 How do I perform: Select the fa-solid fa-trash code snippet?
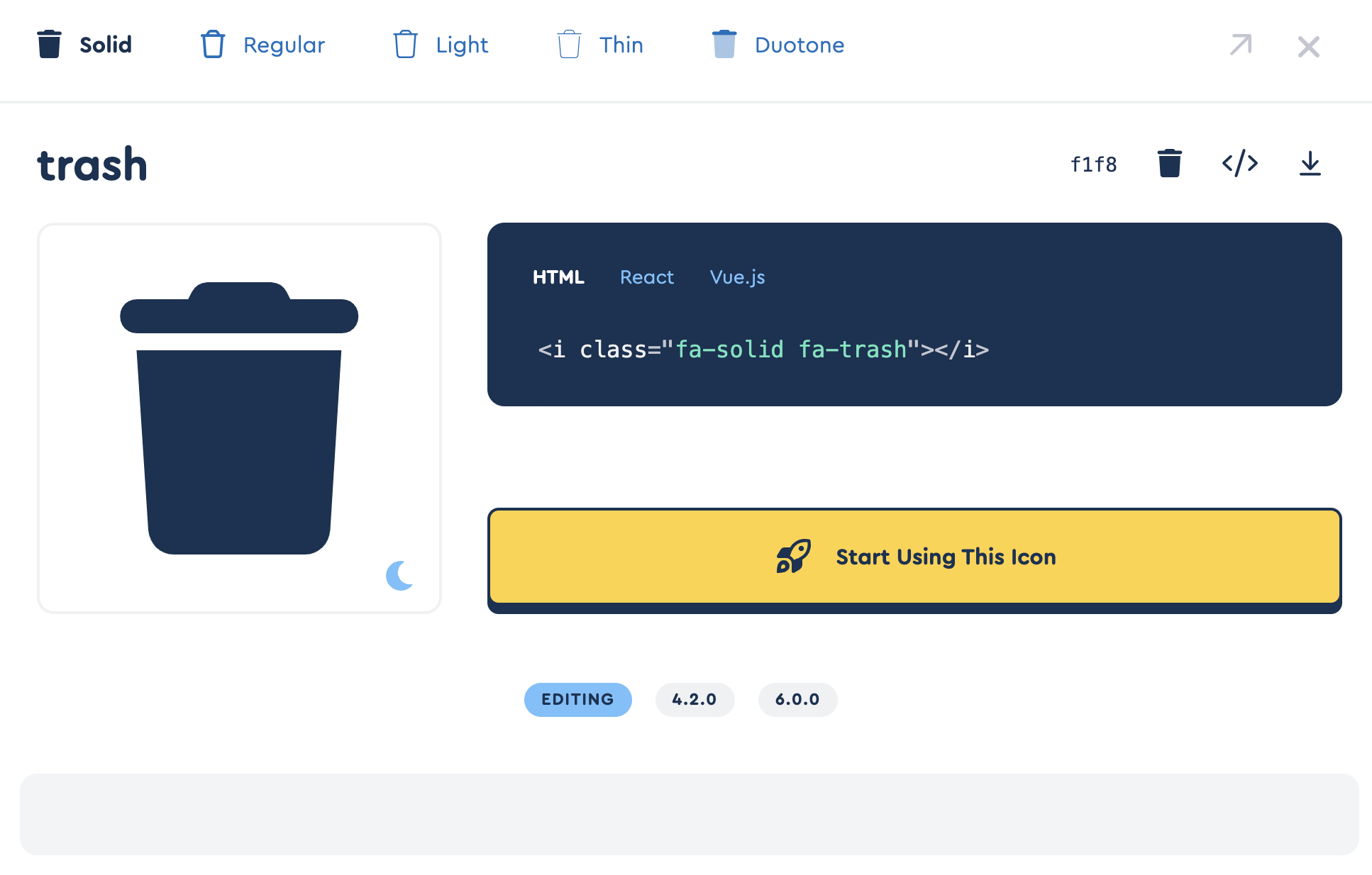point(762,349)
